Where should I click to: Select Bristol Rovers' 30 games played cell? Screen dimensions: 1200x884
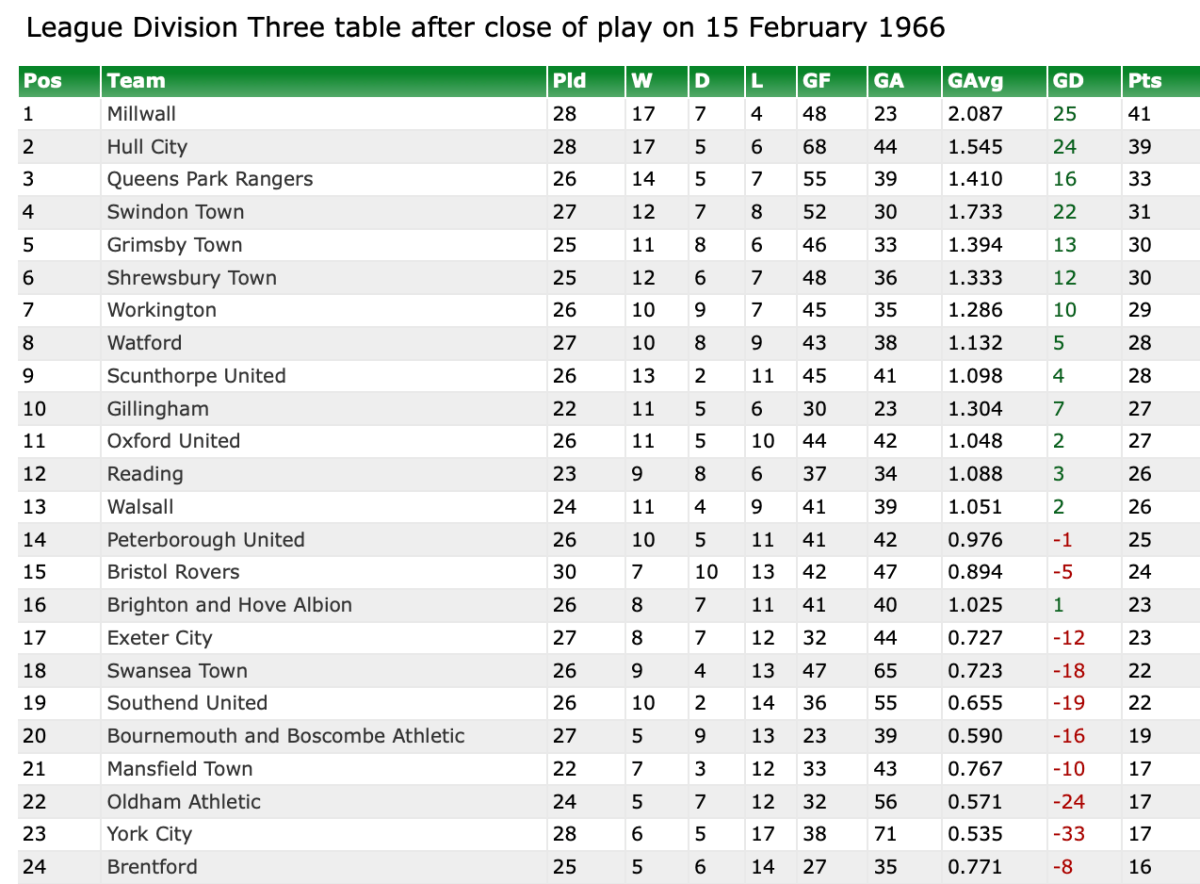pyautogui.click(x=564, y=572)
